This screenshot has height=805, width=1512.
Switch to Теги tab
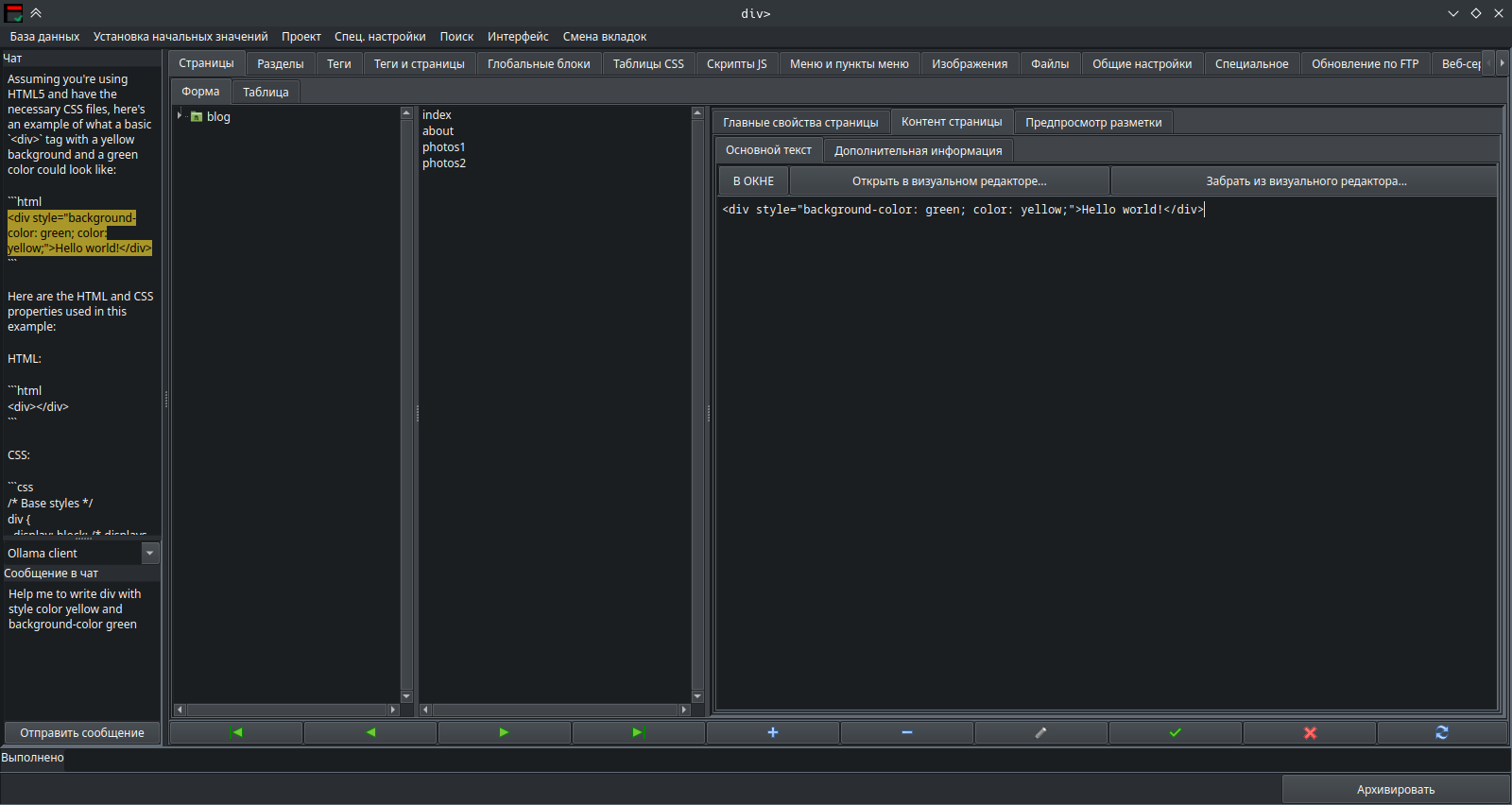coord(339,64)
